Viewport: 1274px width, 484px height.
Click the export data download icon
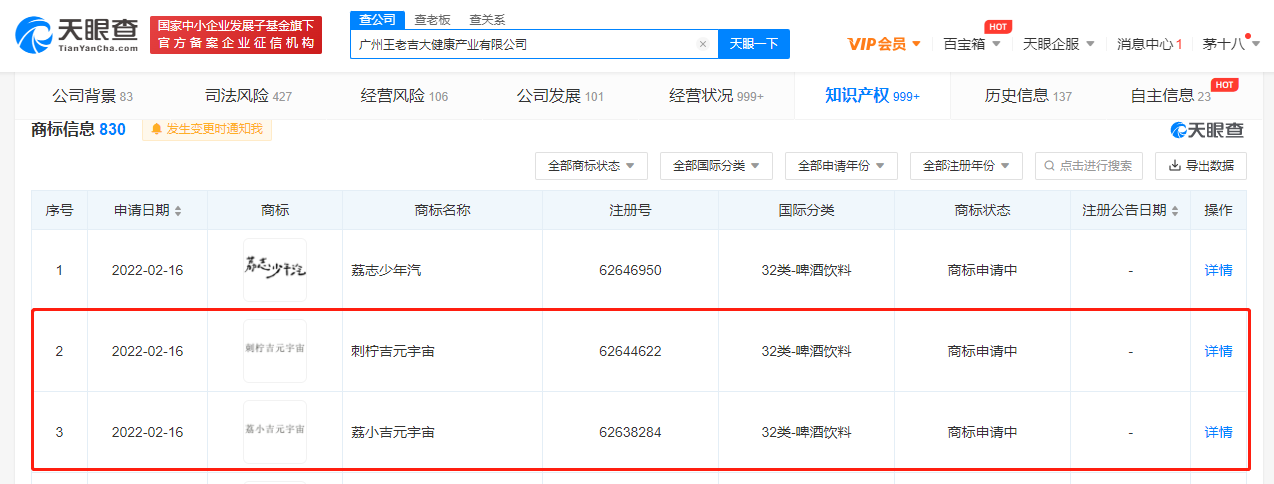coord(1175,166)
